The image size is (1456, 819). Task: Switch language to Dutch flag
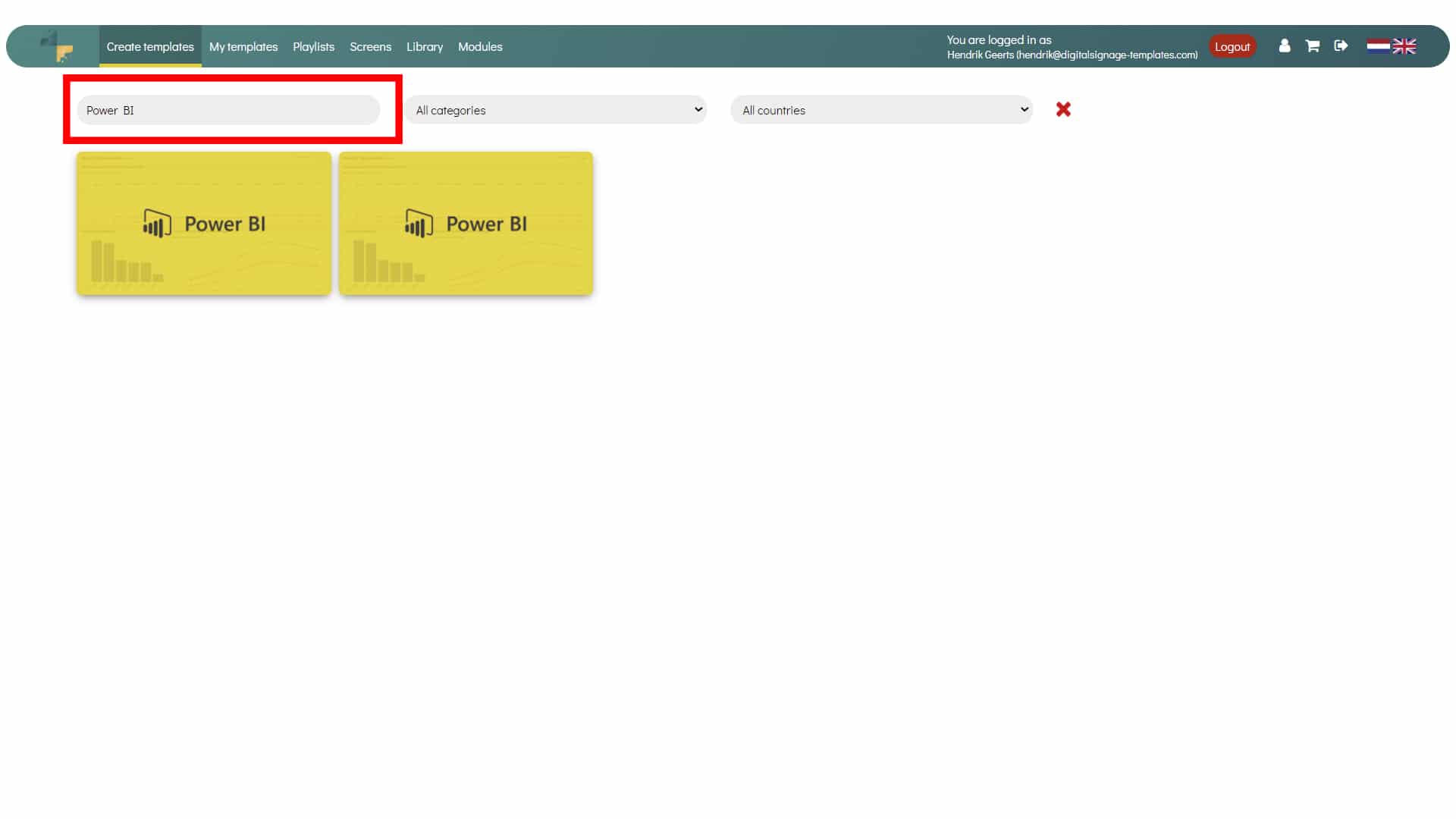pos(1378,46)
